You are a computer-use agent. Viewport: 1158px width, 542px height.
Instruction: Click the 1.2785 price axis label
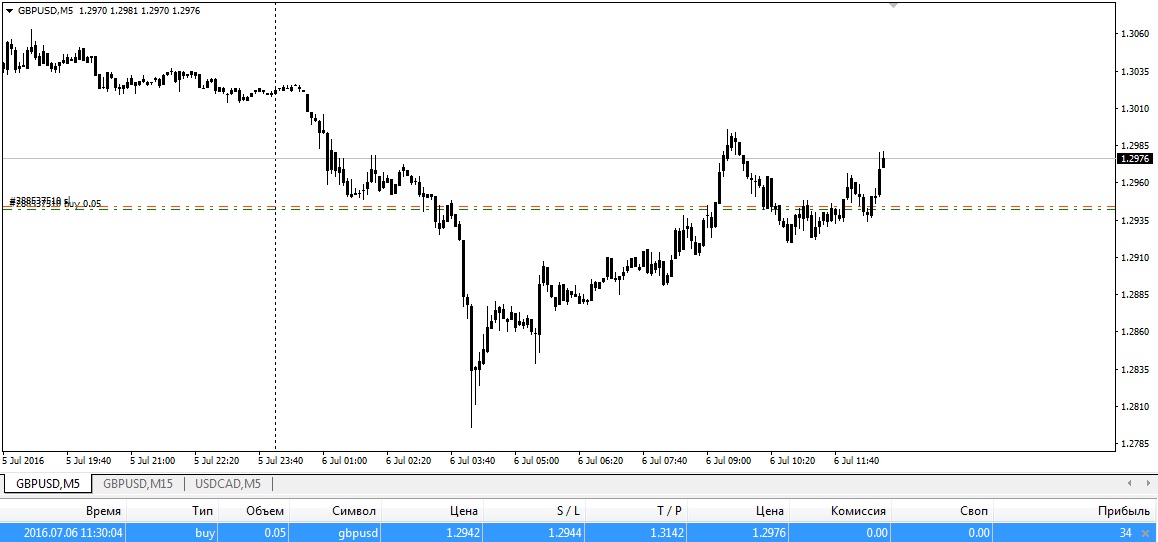(x=1134, y=444)
